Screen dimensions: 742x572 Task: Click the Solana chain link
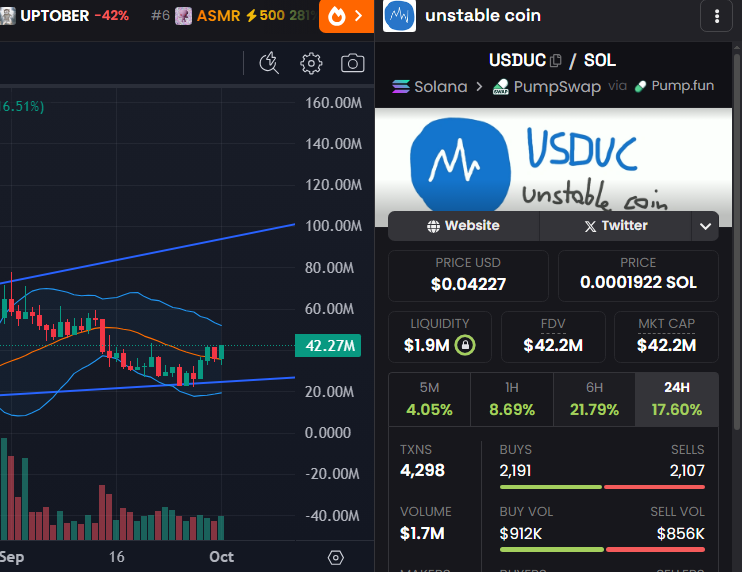tap(430, 86)
